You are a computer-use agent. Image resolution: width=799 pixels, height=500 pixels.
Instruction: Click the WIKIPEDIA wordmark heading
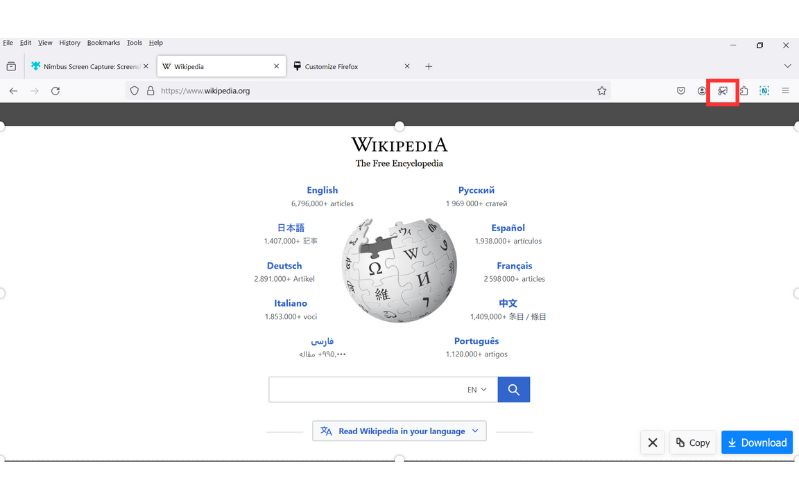click(x=399, y=145)
